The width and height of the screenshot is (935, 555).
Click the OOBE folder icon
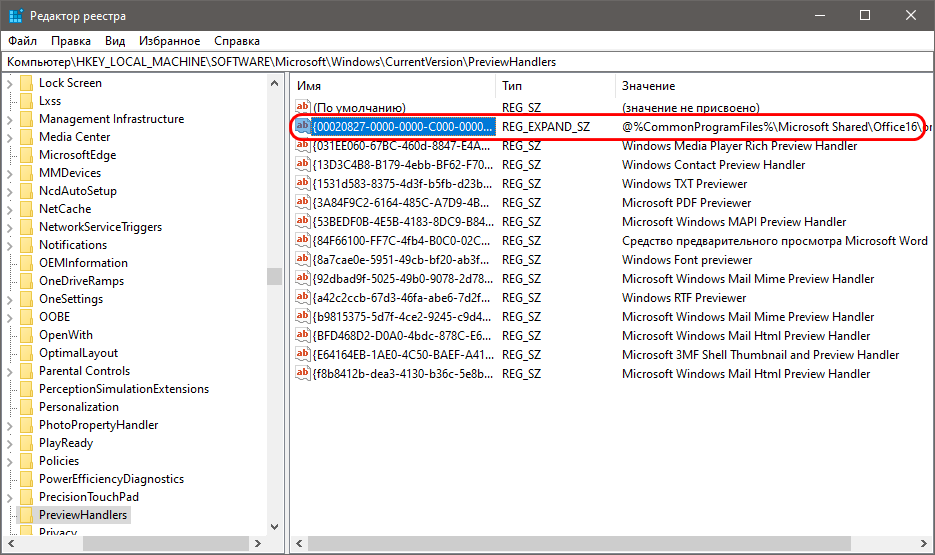coord(26,317)
